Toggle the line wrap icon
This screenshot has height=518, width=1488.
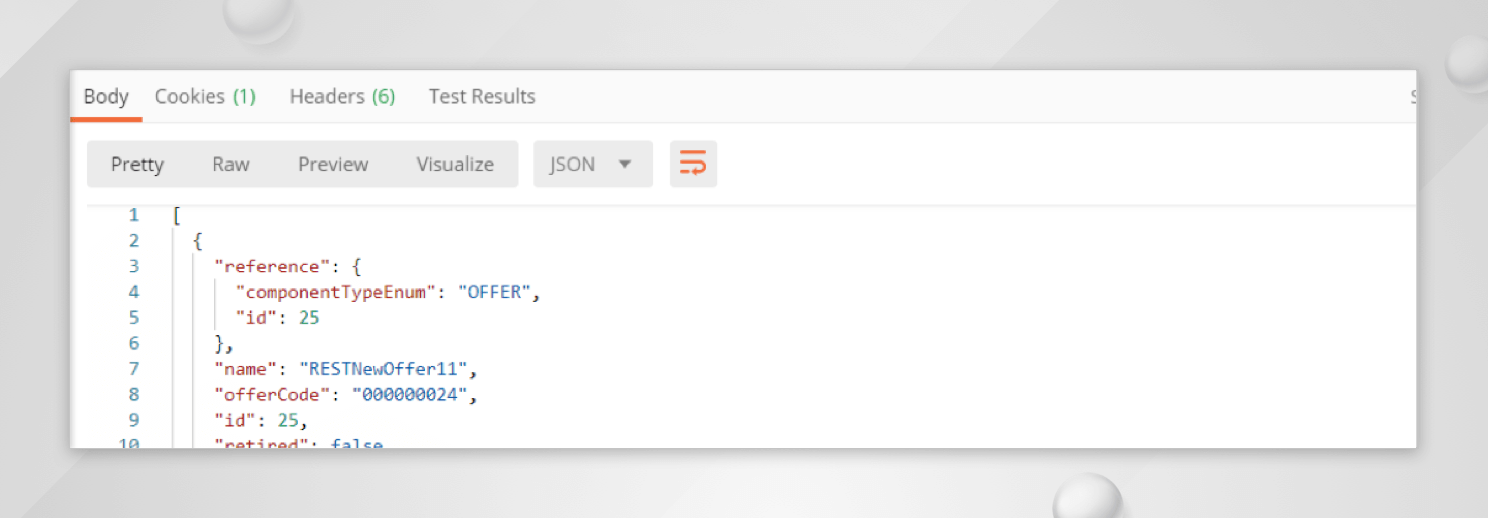pos(693,164)
